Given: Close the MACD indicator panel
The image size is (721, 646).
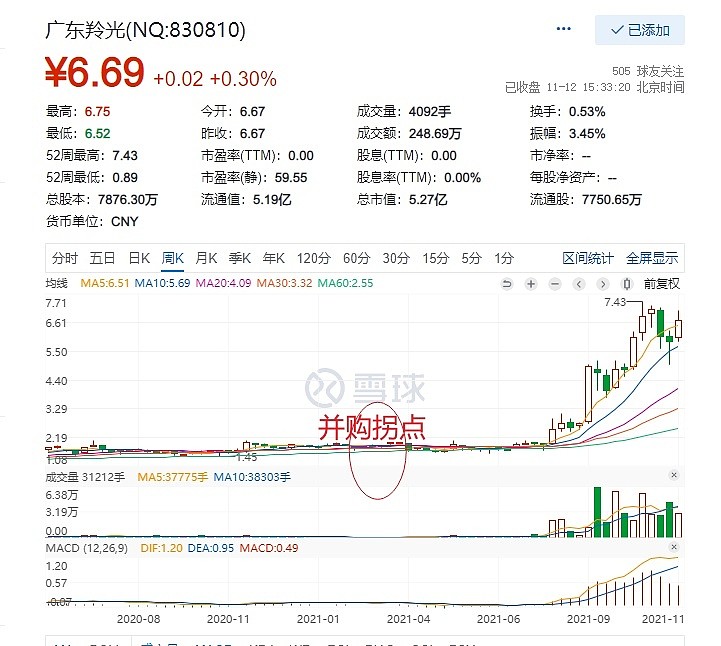Looking at the screenshot, I should [x=674, y=547].
